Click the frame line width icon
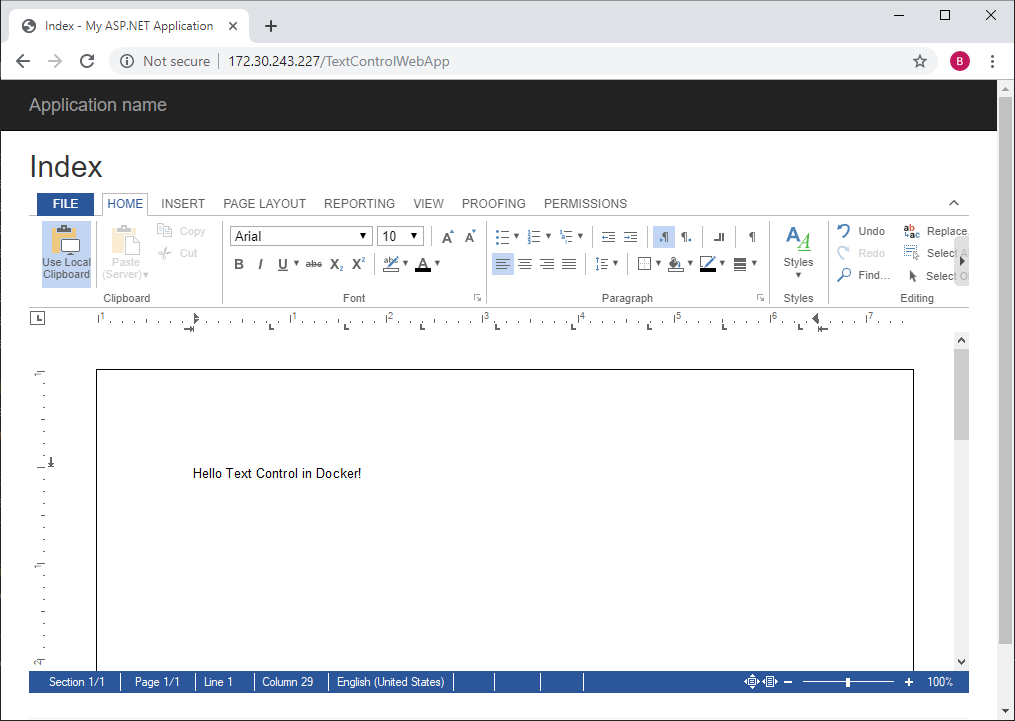Image resolution: width=1015 pixels, height=721 pixels. point(740,264)
